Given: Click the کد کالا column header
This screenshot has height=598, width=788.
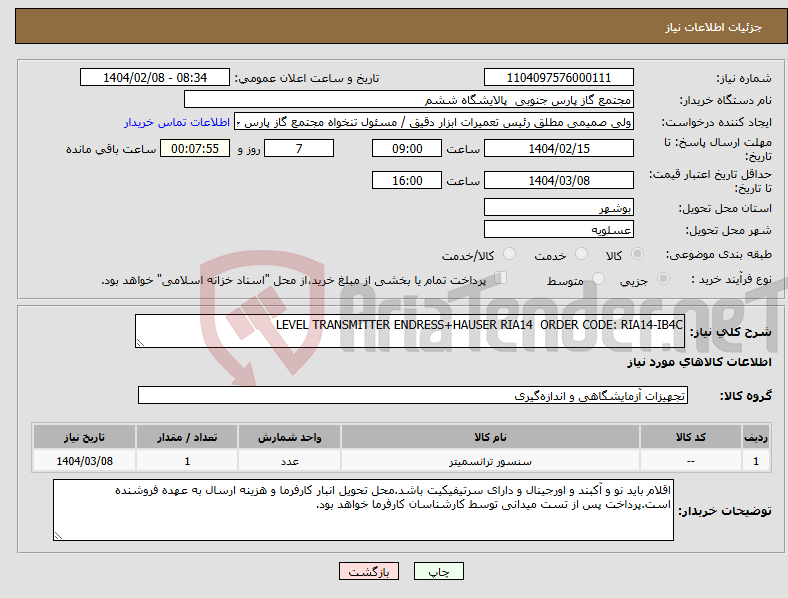Looking at the screenshot, I should point(691,437).
